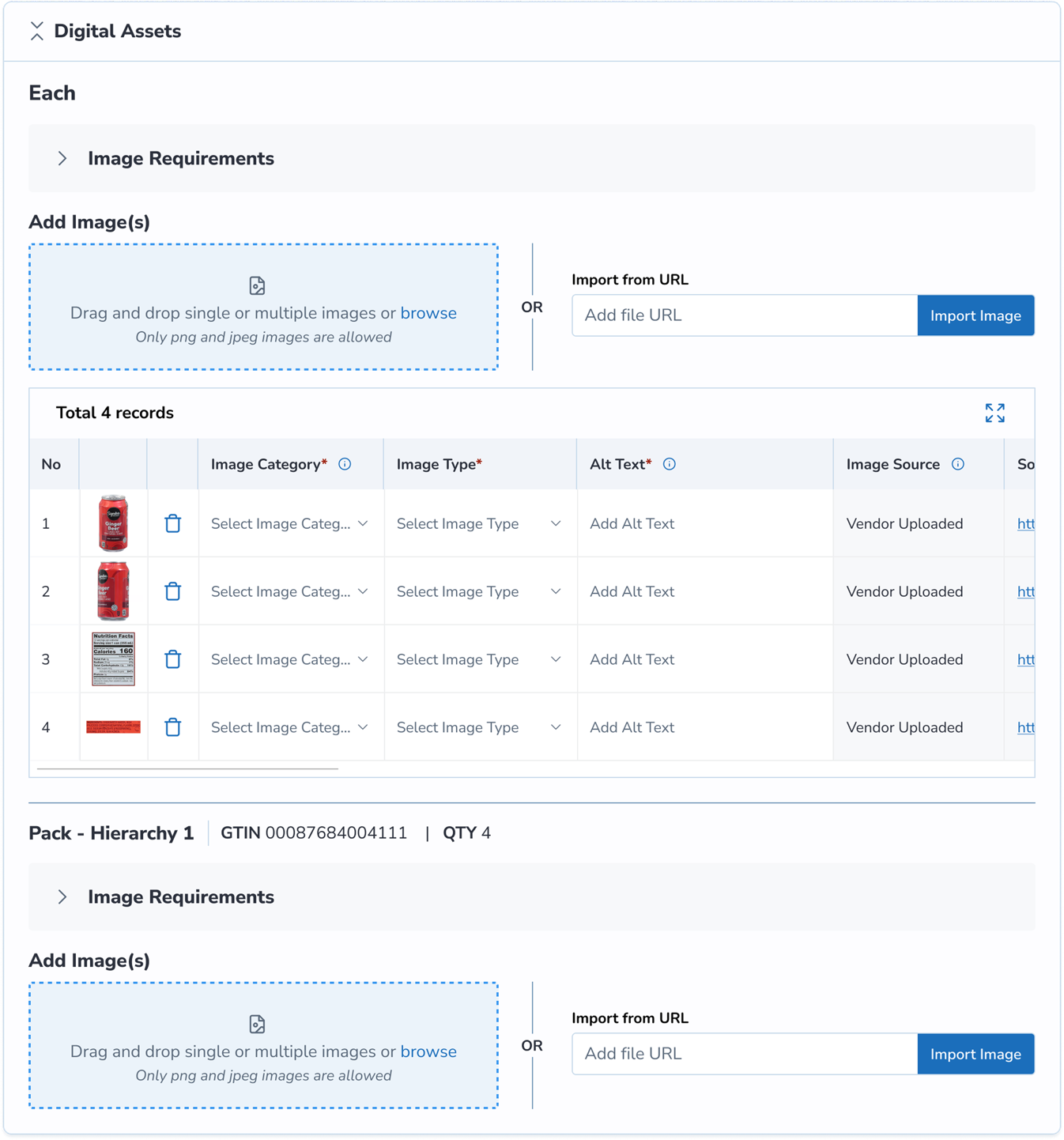This screenshot has width=1064, height=1140.
Task: Click the Pack - Hierarchy 1 heading
Action: click(x=111, y=833)
